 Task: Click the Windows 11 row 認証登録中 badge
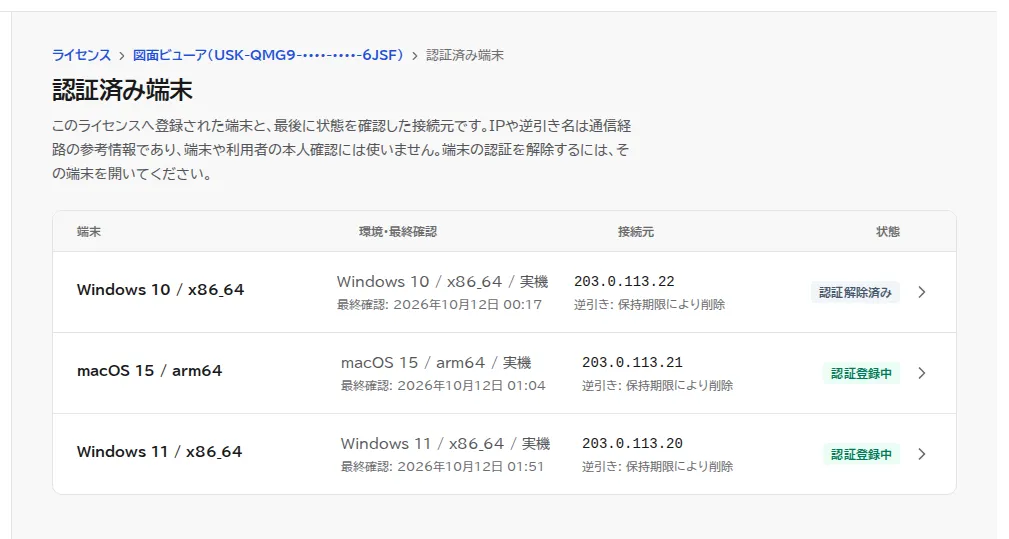[861, 455]
